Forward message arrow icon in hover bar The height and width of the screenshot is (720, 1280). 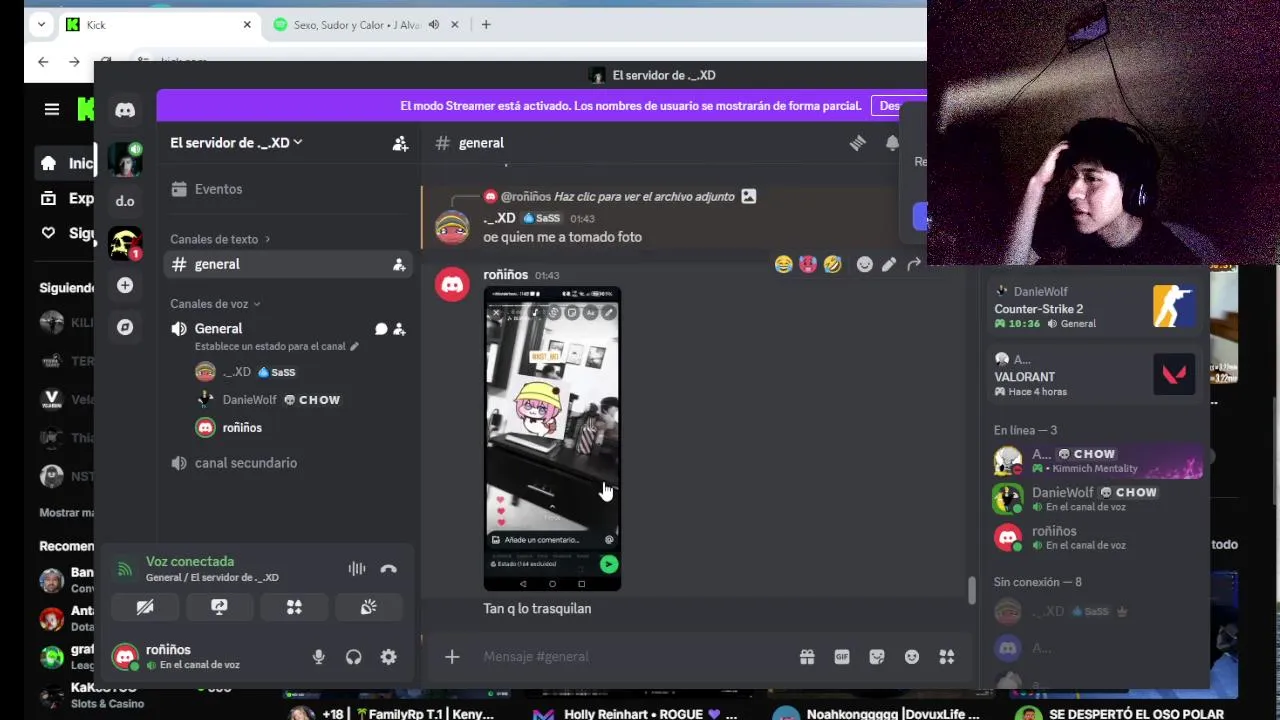coord(914,264)
